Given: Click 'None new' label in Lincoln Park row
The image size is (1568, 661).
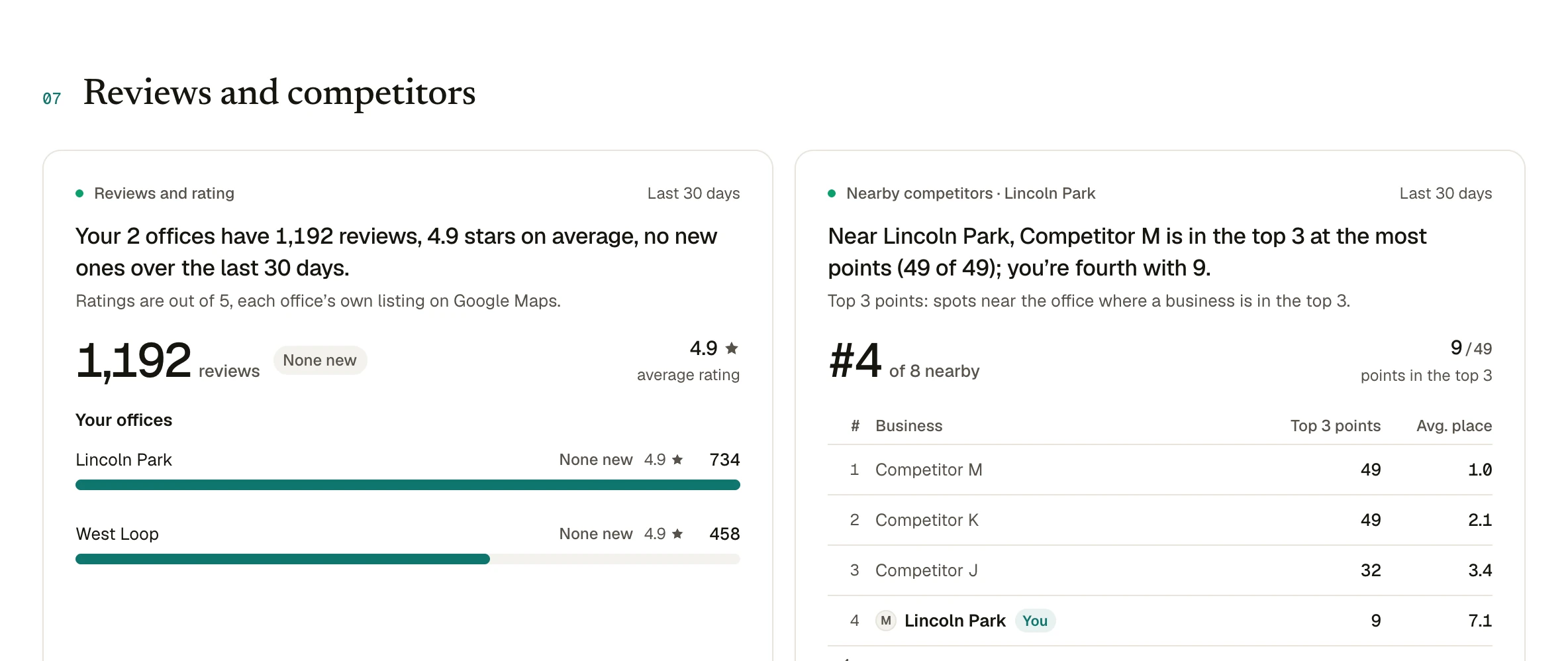Looking at the screenshot, I should (596, 460).
